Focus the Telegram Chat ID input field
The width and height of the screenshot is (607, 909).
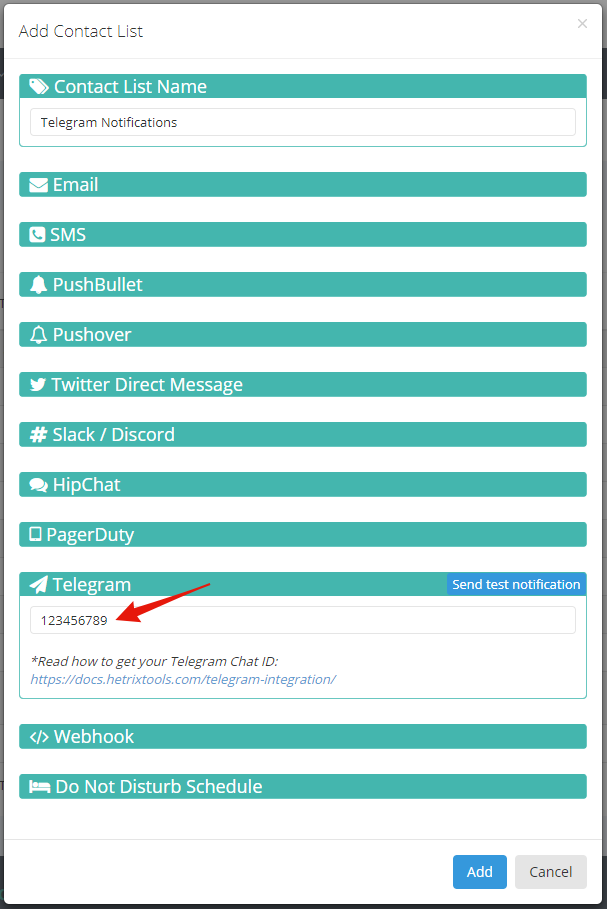pyautogui.click(x=303, y=620)
